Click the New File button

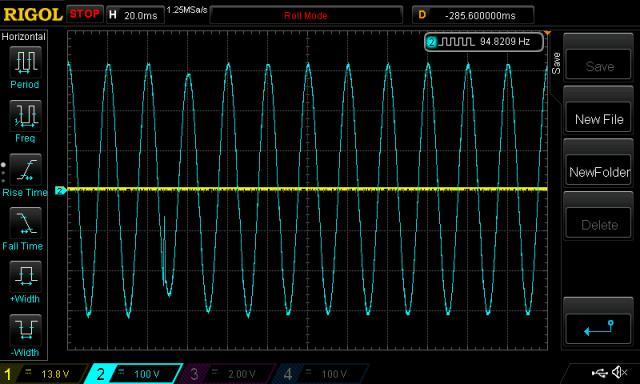pos(598,119)
